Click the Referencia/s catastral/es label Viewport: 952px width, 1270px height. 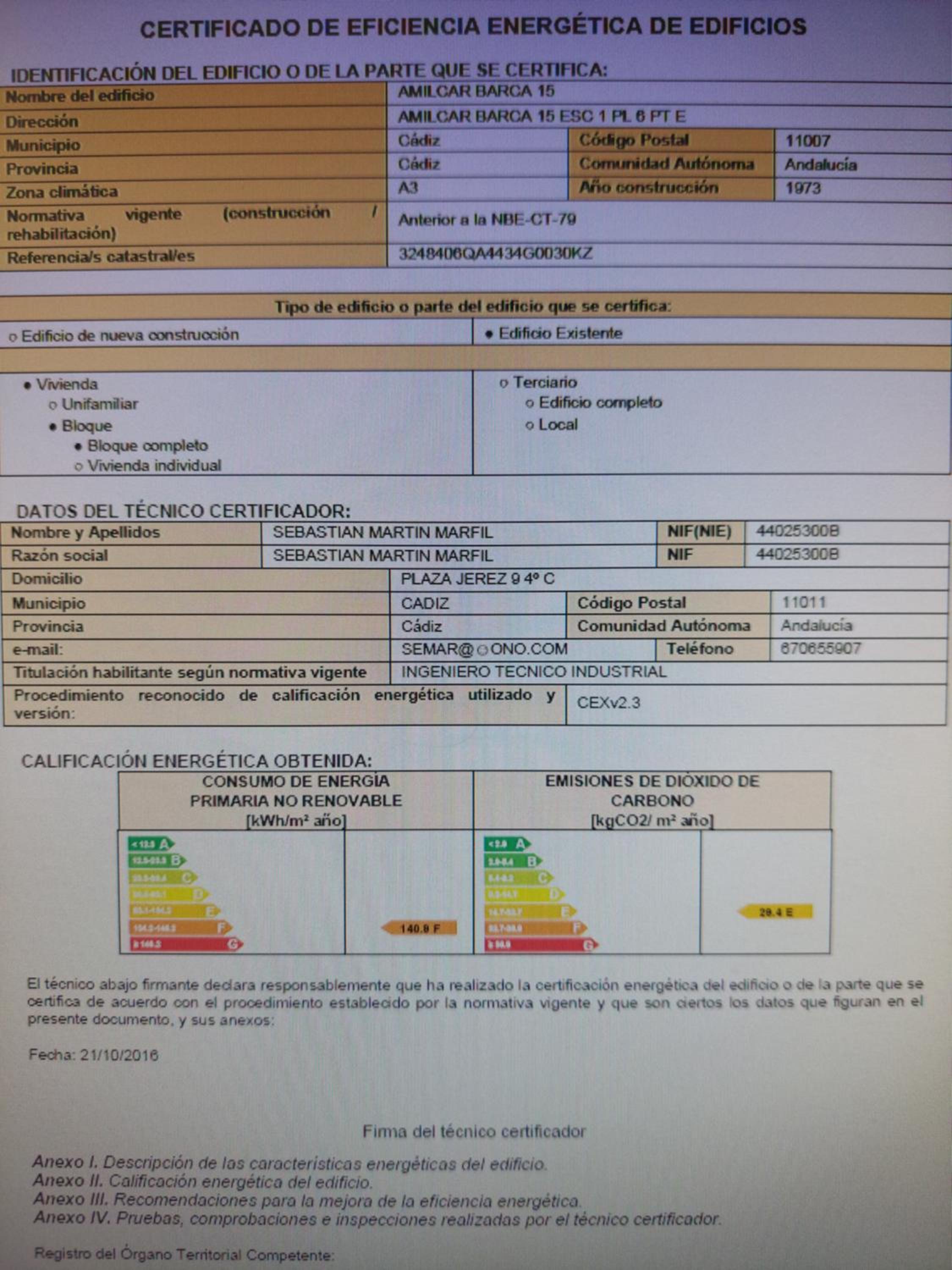[x=100, y=257]
